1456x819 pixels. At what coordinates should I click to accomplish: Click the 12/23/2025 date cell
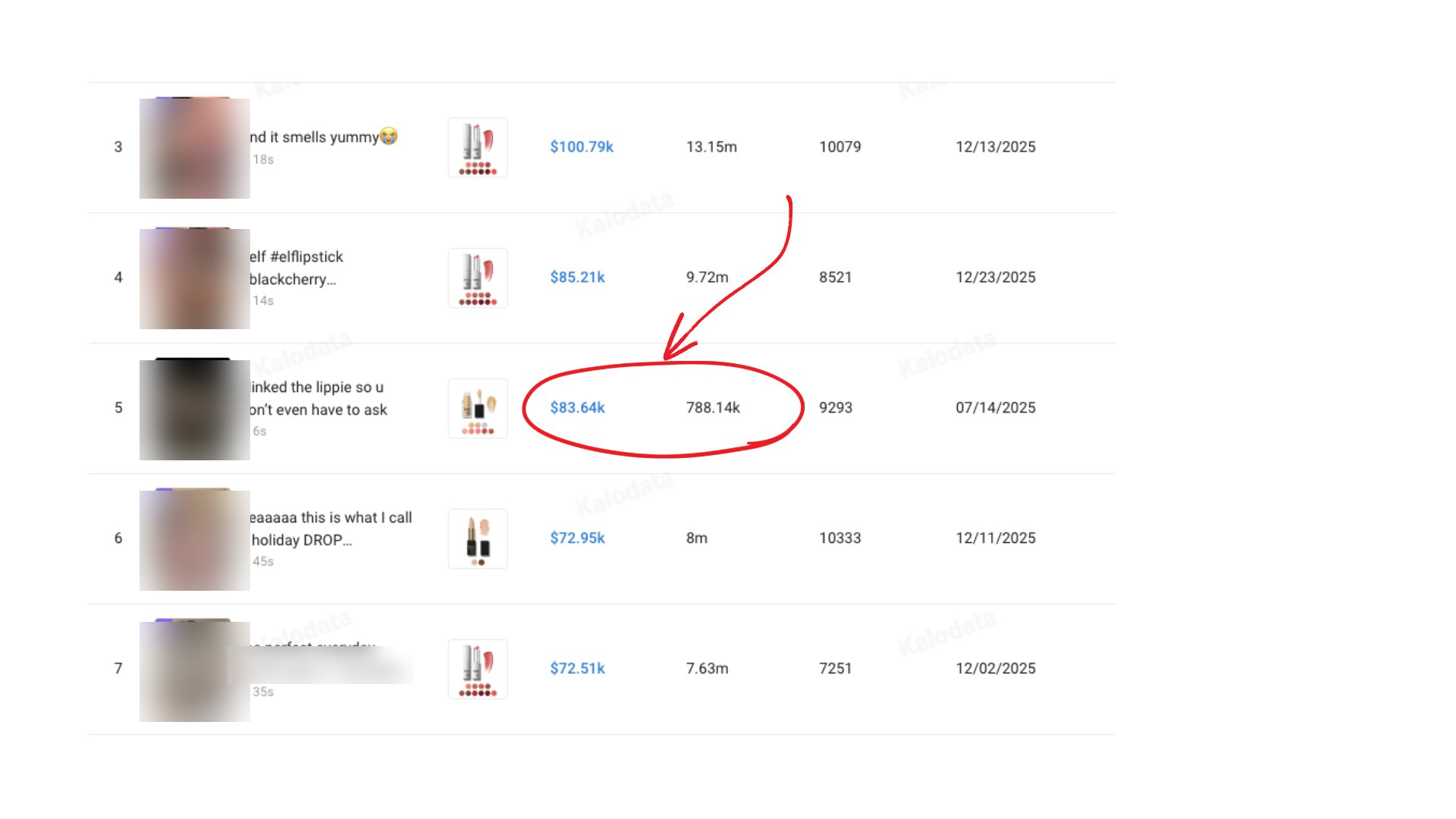(996, 277)
